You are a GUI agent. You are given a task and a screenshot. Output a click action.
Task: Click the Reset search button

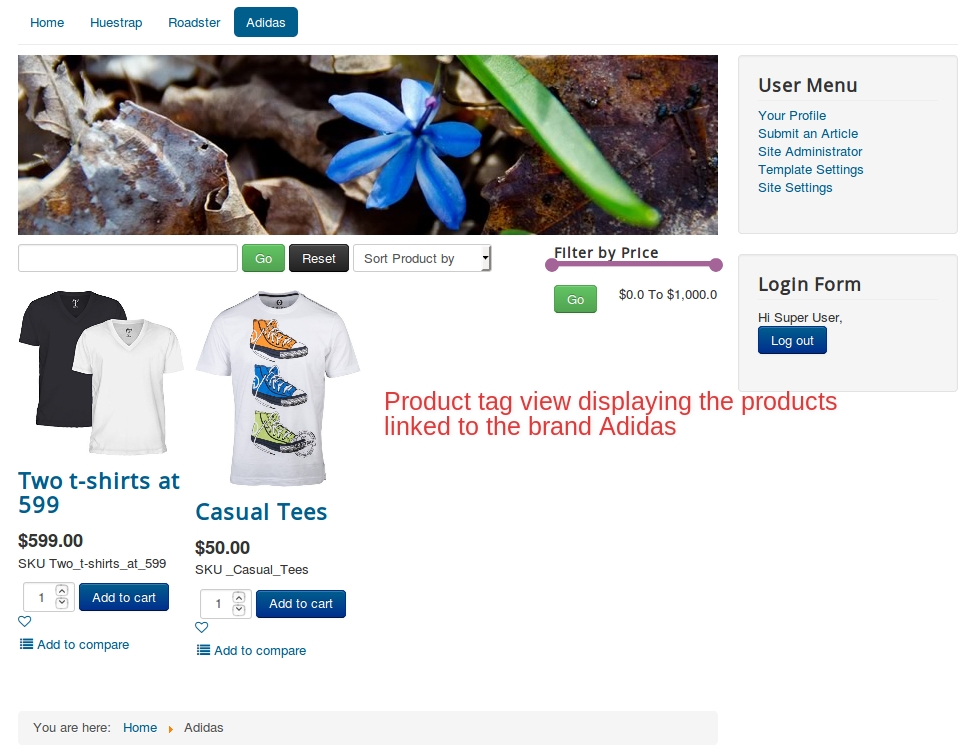pos(319,258)
